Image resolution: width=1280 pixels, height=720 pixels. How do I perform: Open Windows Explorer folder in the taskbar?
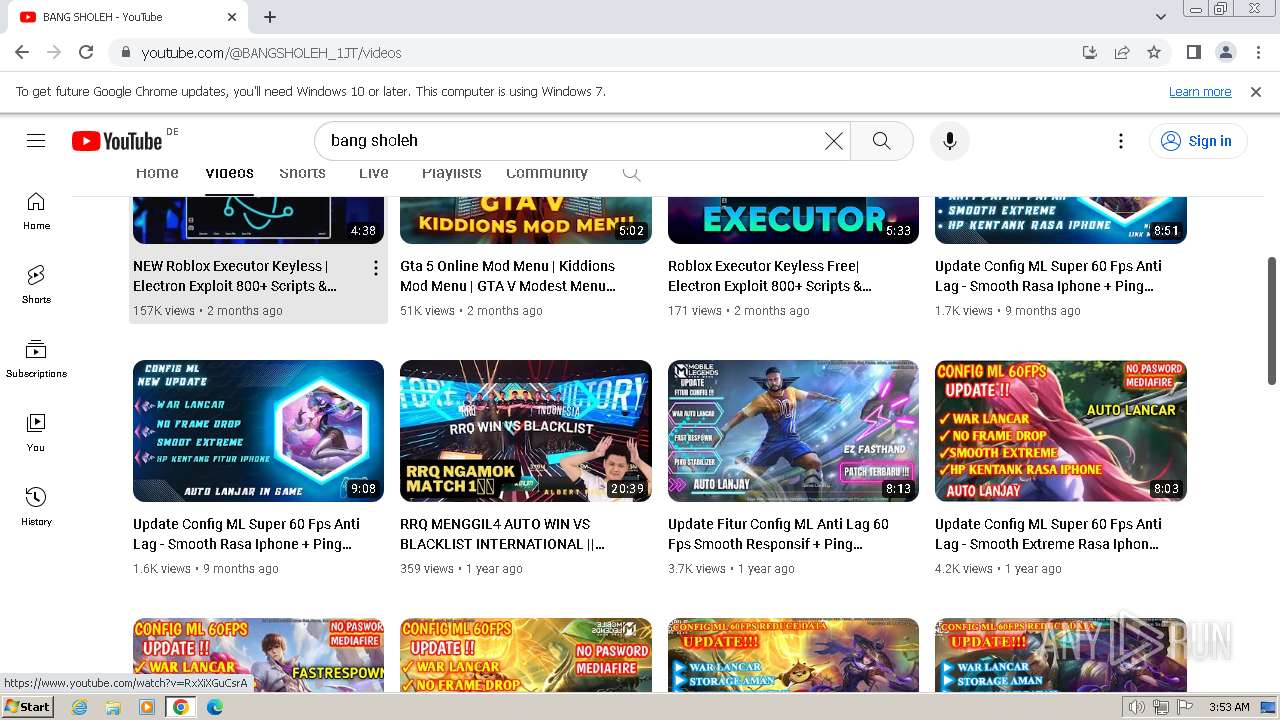click(x=113, y=707)
